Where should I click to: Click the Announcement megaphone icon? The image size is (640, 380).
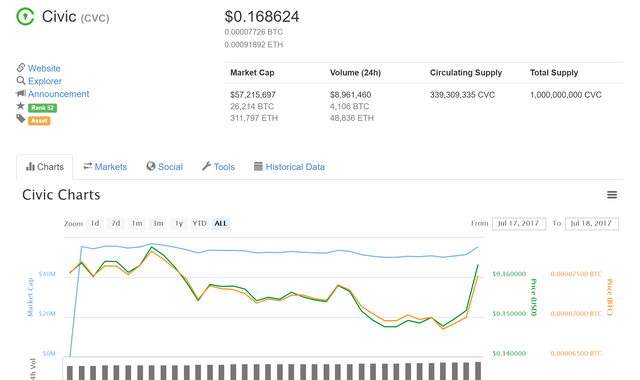coord(21,93)
